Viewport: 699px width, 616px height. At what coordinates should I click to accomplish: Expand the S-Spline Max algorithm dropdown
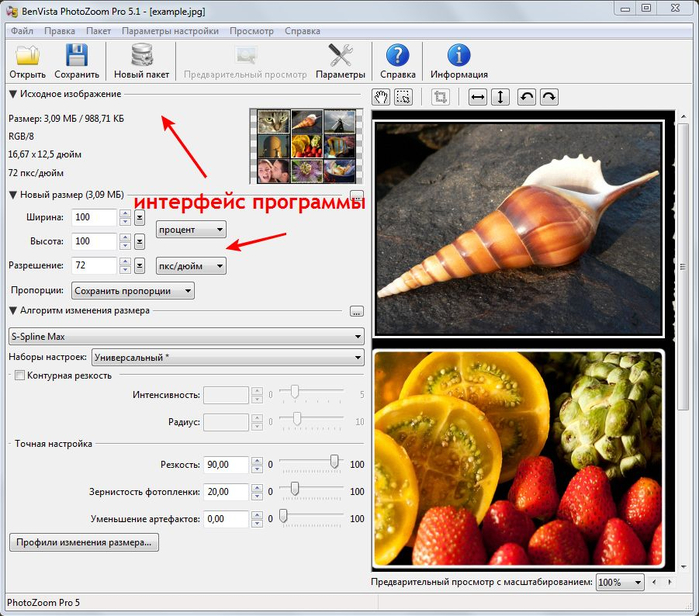coord(186,336)
